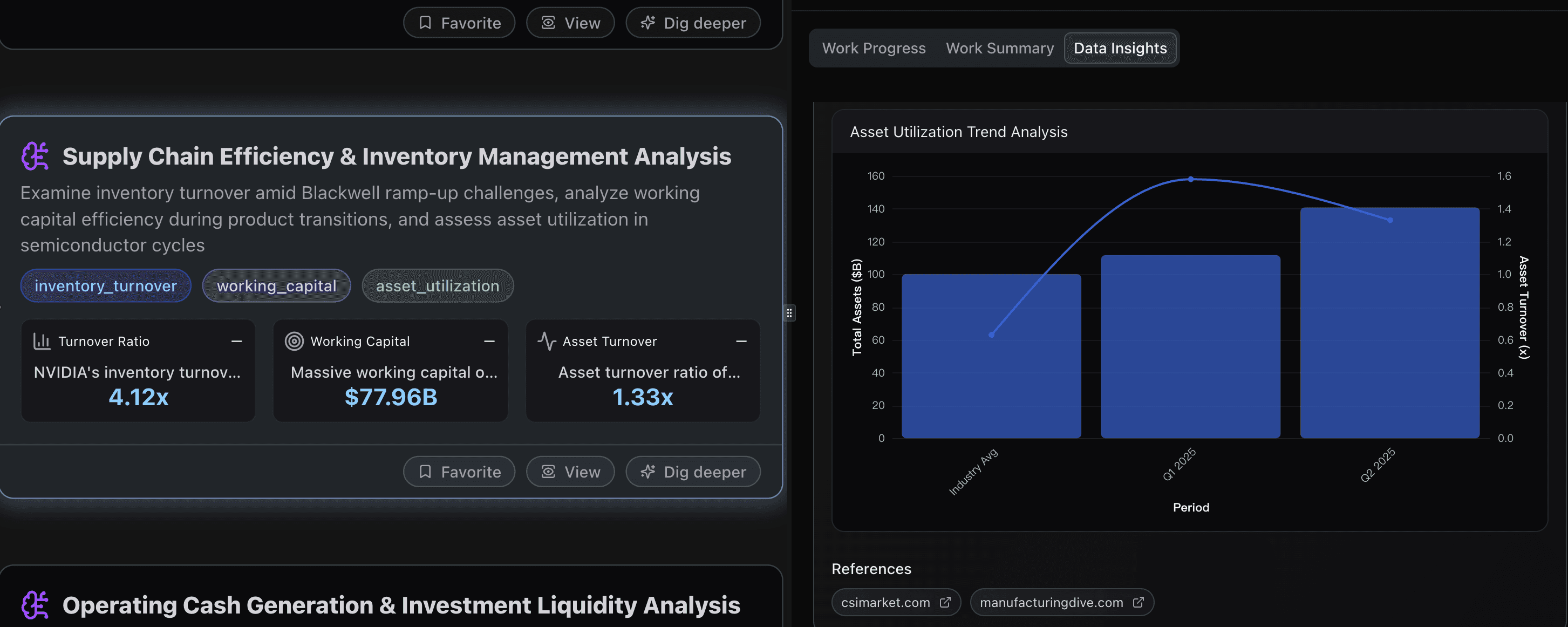This screenshot has width=1568, height=627.
Task: Click the Industry Avg line data point
Action: coord(992,335)
